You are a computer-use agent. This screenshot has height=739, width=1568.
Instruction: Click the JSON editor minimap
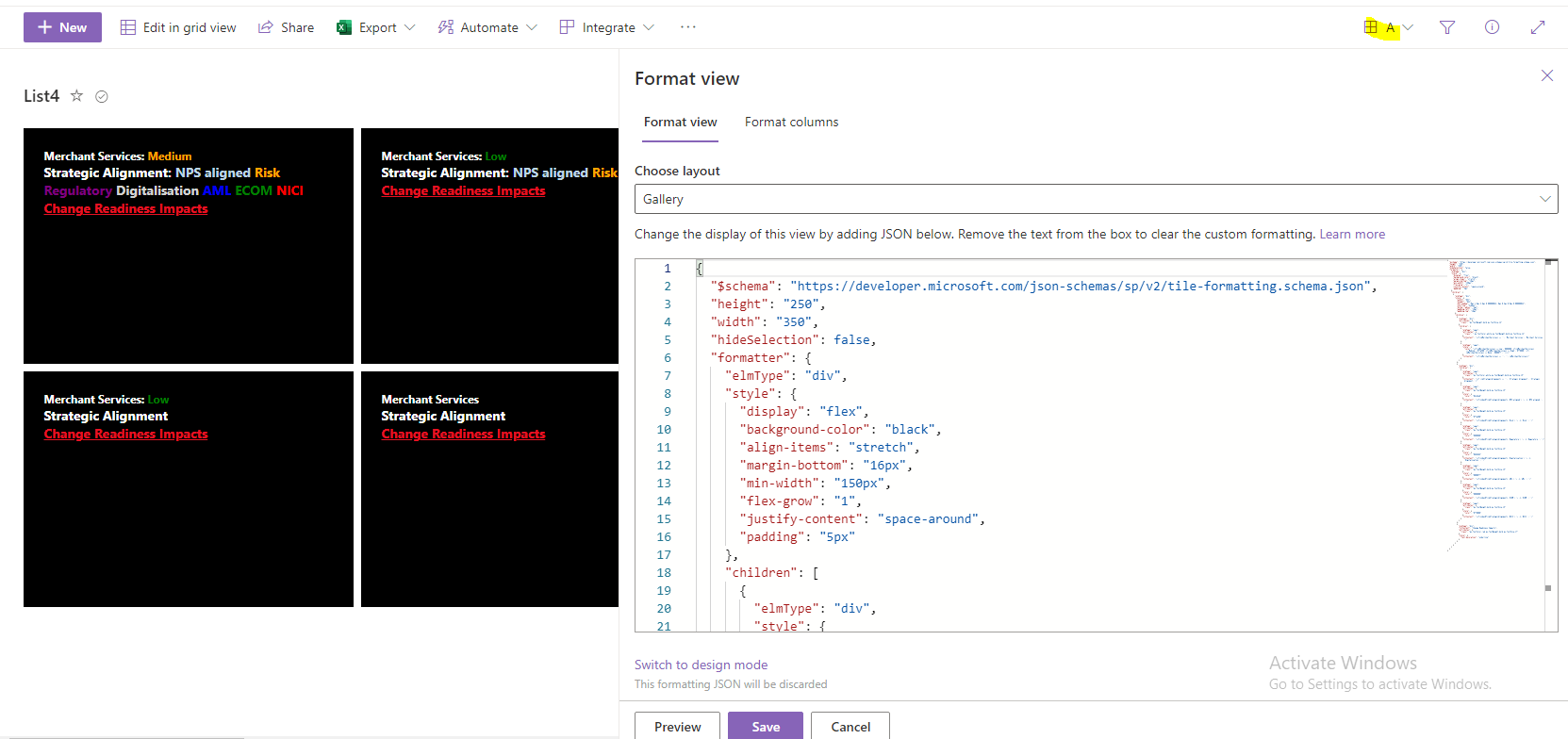(x=1496, y=405)
